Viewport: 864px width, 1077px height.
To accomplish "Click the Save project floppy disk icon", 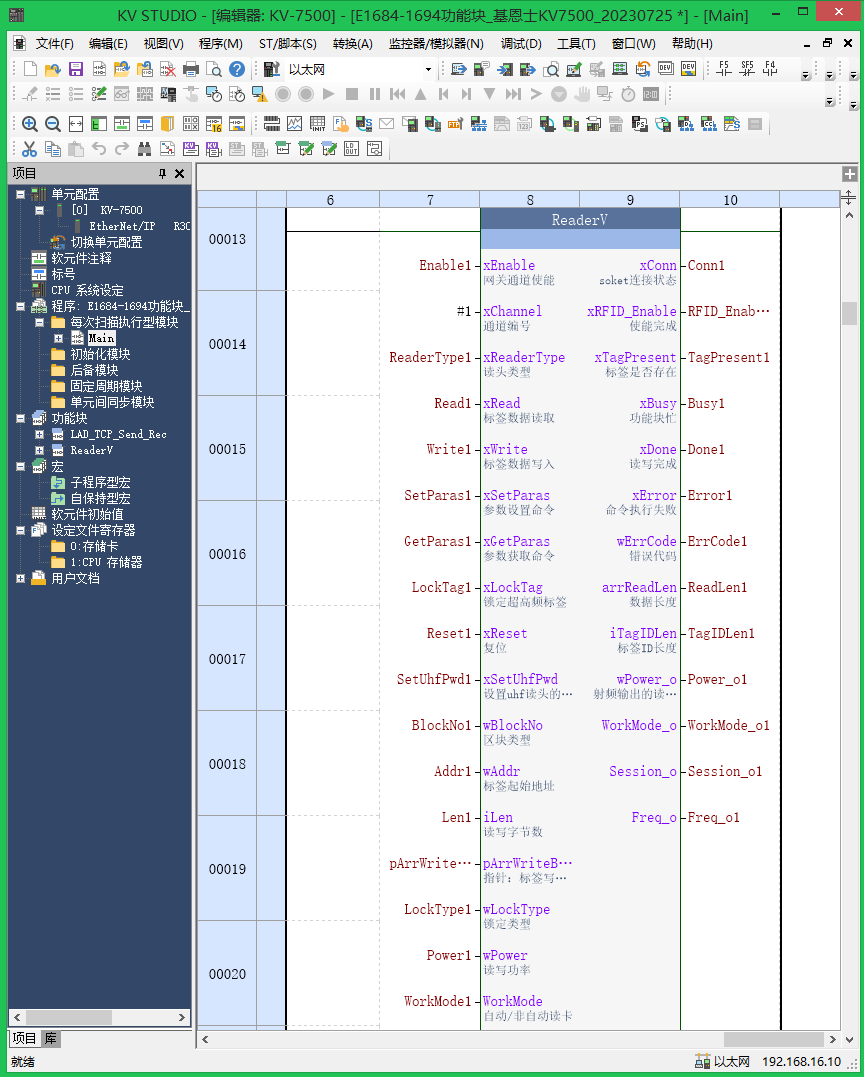I will pos(76,69).
